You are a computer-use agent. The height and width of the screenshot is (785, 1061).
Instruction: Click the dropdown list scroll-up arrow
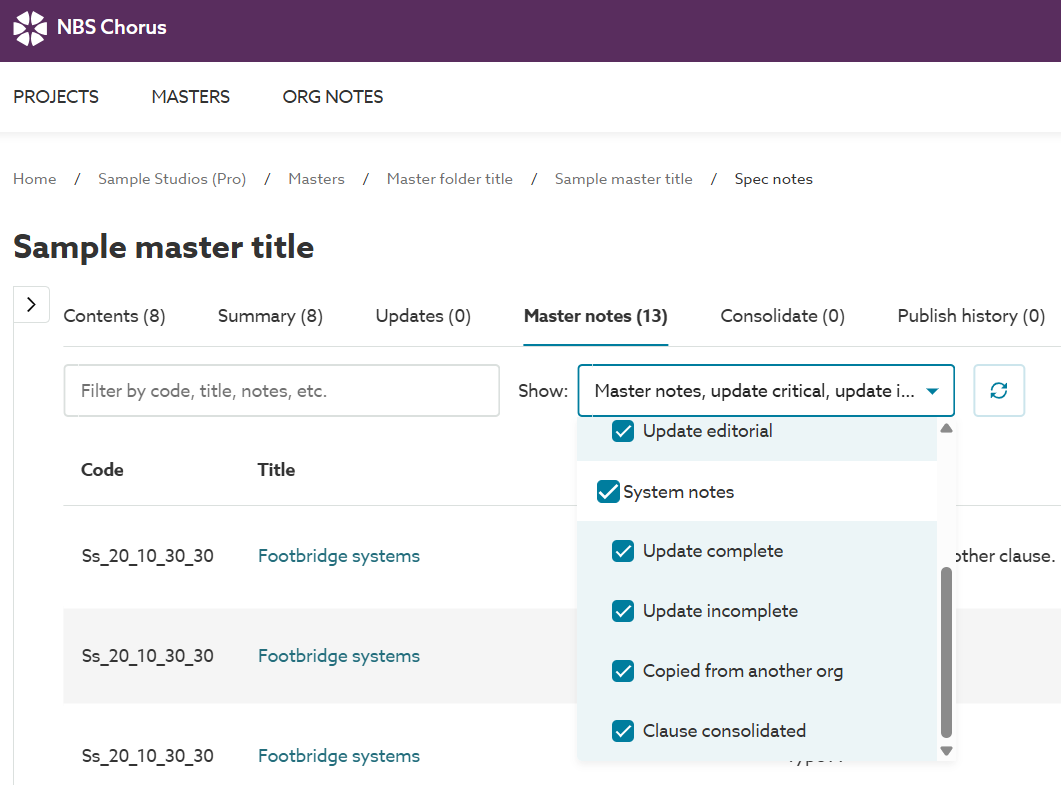947,428
